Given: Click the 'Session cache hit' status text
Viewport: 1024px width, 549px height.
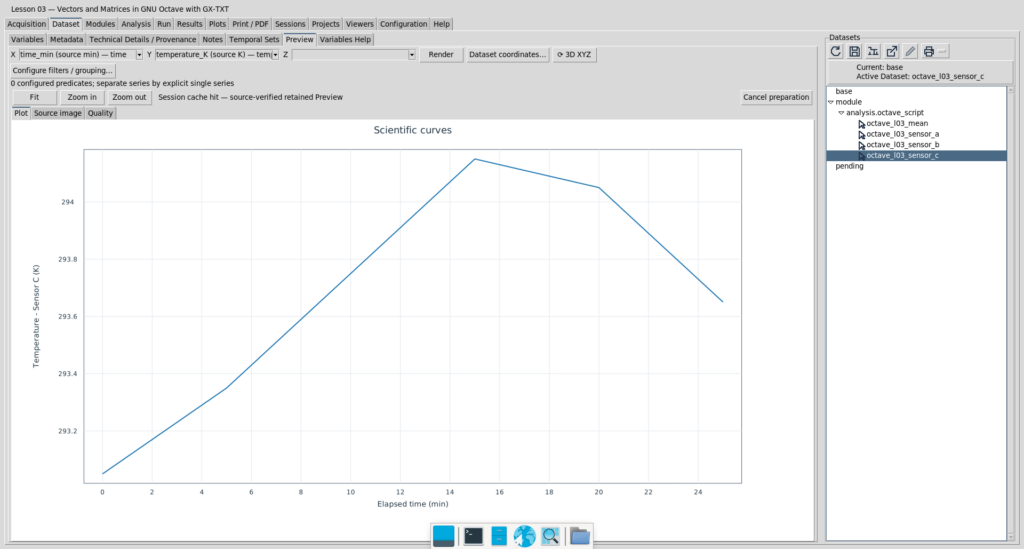Looking at the screenshot, I should click(250, 97).
